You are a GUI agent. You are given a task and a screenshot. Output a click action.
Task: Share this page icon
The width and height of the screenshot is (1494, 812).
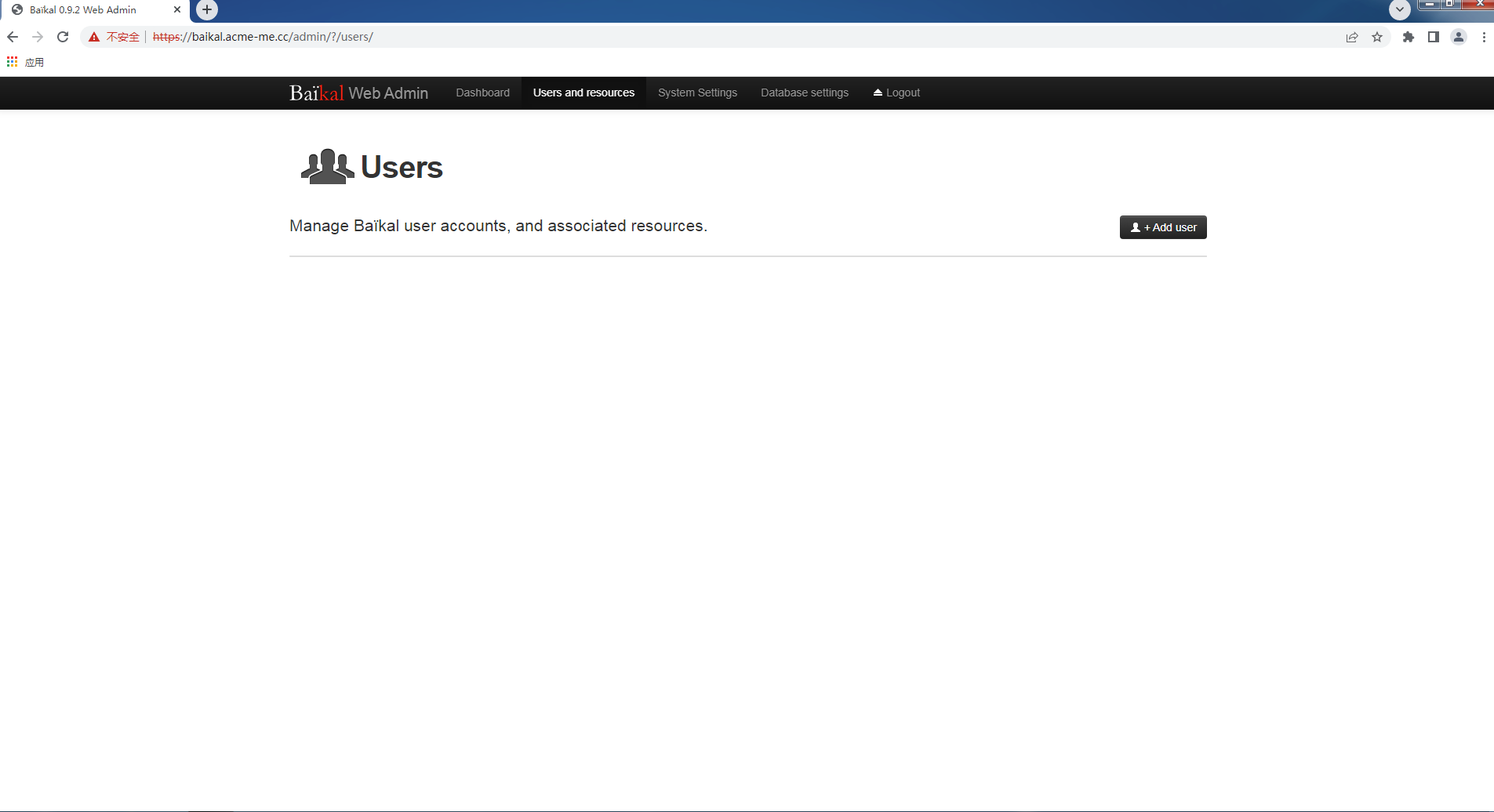click(1352, 37)
